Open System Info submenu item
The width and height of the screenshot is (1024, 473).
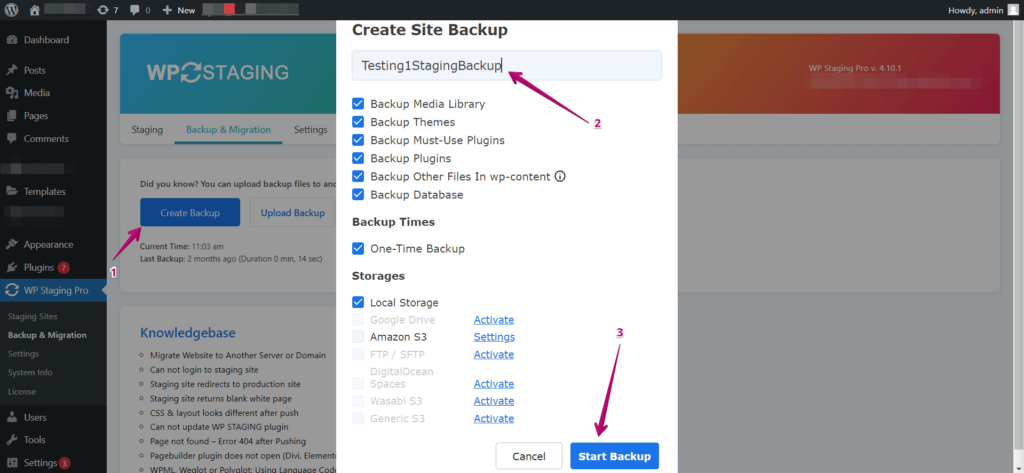(x=30, y=372)
